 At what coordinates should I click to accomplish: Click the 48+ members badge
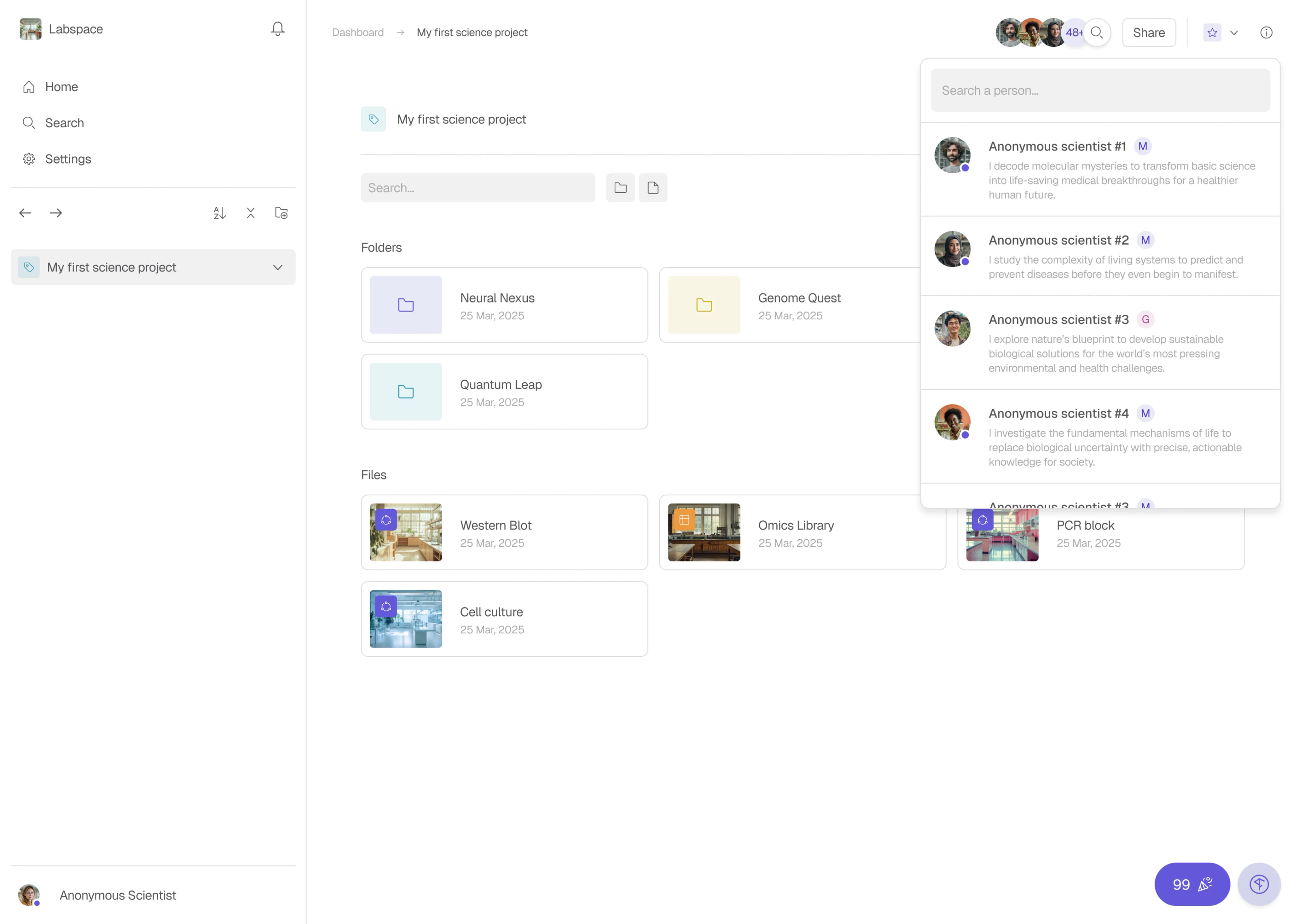[1073, 32]
